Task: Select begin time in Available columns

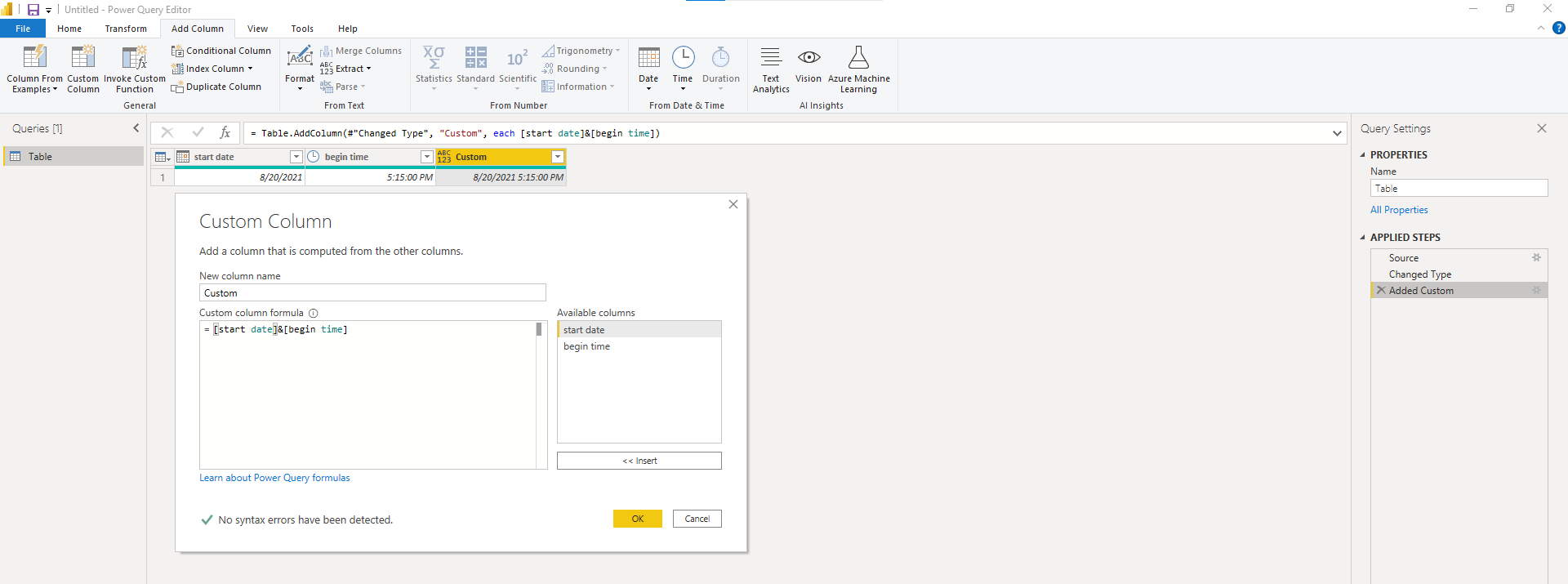Action: (639, 346)
